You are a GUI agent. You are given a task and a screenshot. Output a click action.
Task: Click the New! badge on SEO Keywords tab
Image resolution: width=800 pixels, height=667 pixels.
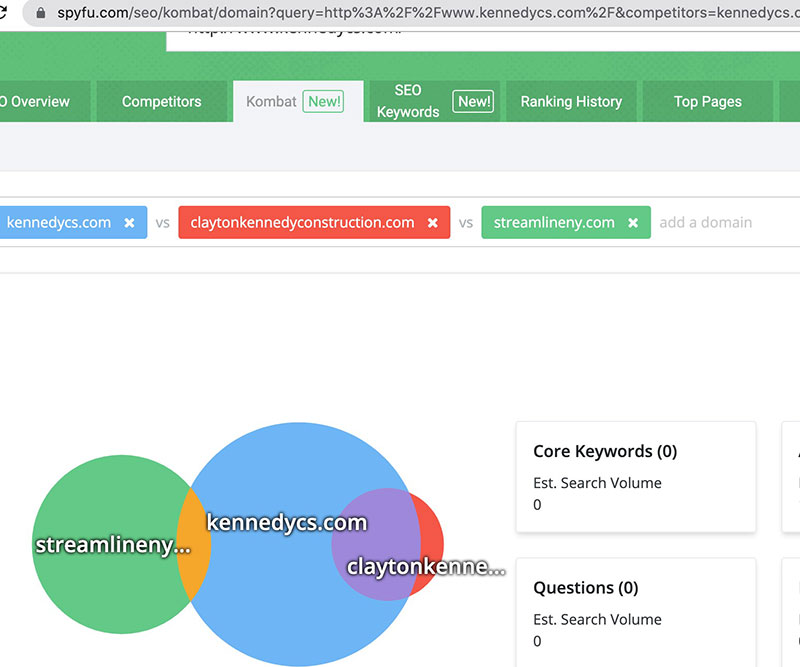point(473,101)
